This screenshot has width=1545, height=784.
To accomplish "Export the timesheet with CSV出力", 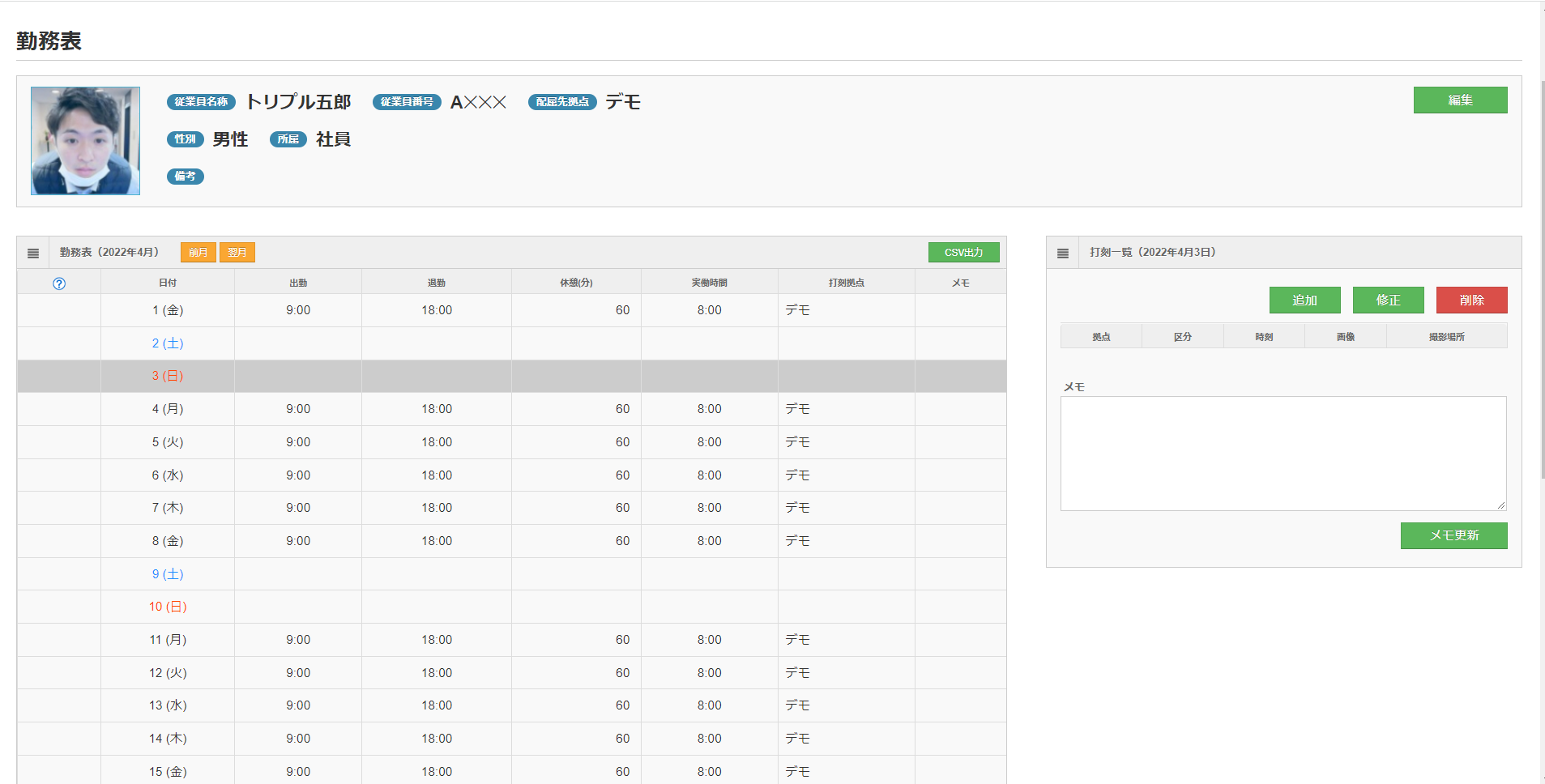I will (x=963, y=252).
